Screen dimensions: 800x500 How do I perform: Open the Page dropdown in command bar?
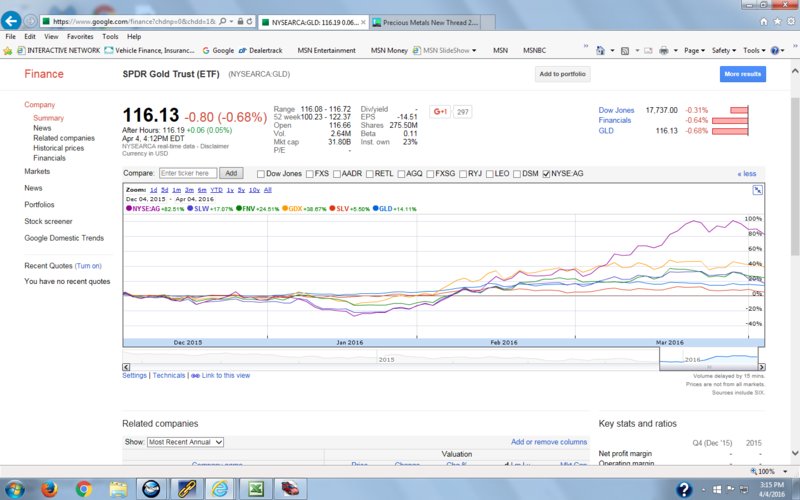pyautogui.click(x=694, y=51)
